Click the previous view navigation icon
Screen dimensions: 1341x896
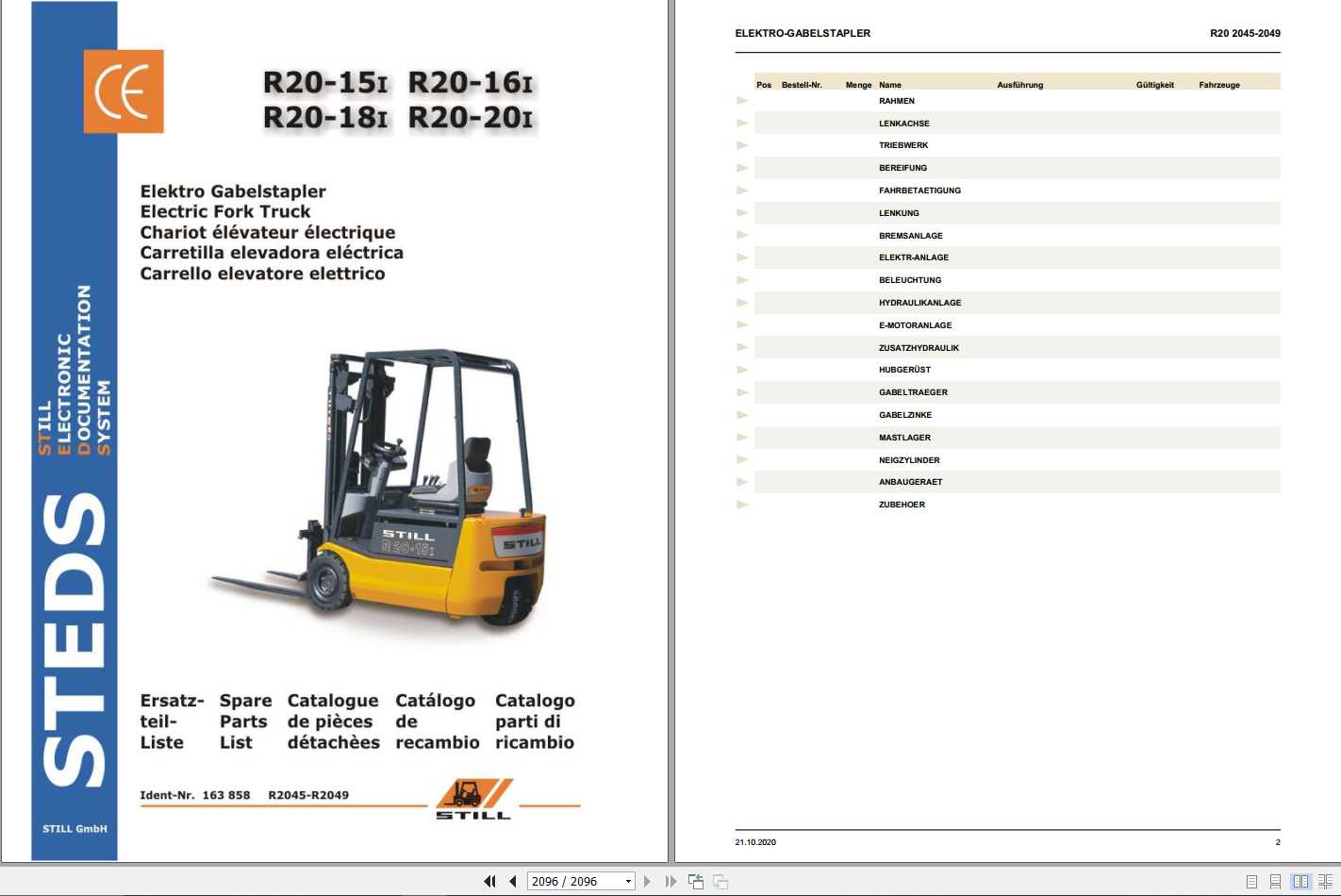(696, 881)
